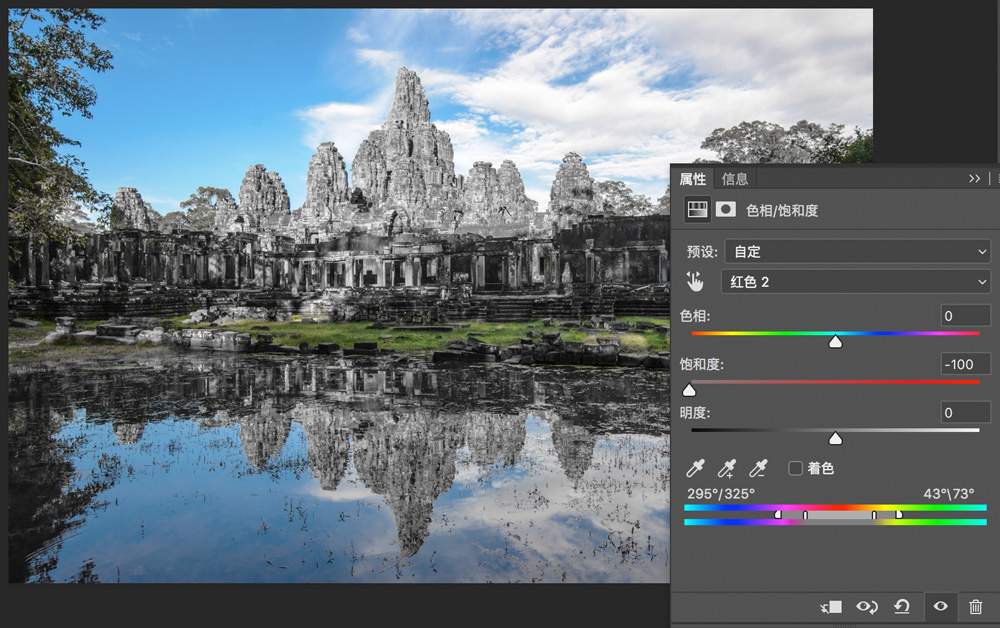This screenshot has height=628, width=1000.
Task: Open the 红色 2 color range dropdown
Action: tap(855, 282)
